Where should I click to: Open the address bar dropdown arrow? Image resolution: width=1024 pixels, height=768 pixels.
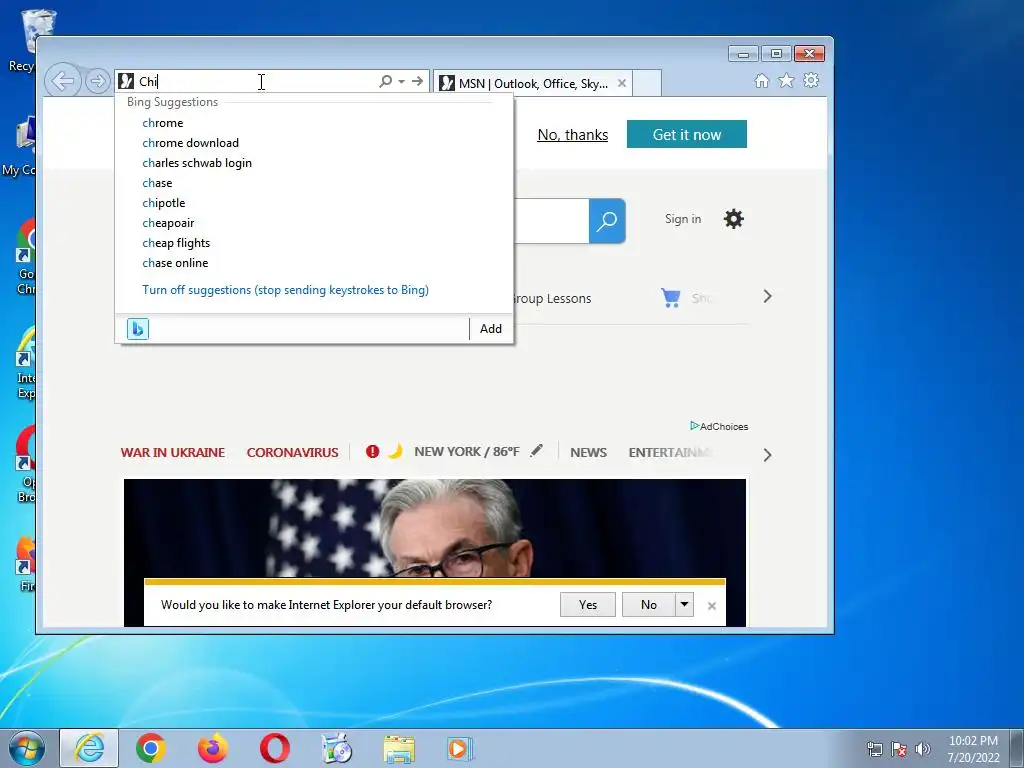point(402,82)
